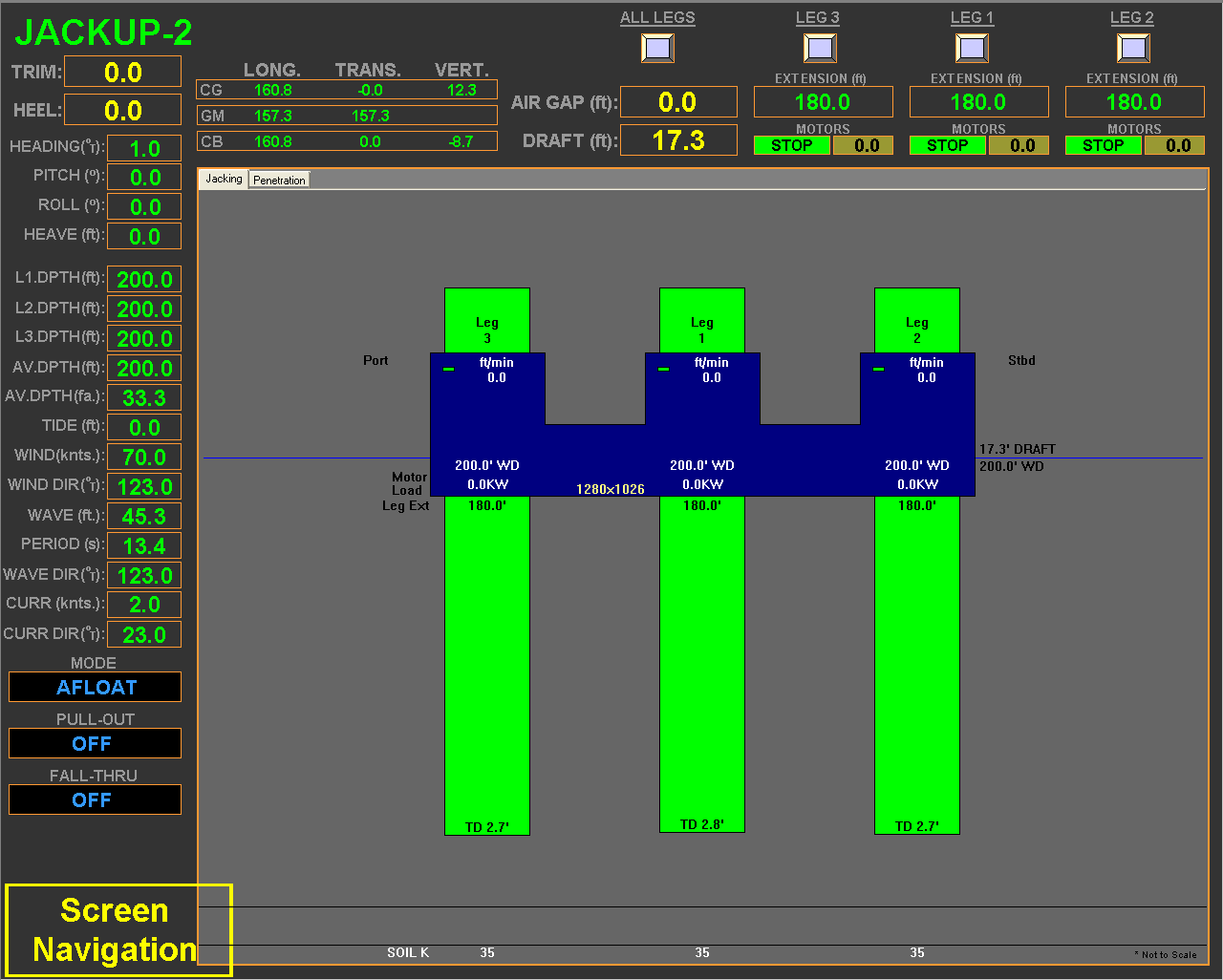
Task: Click the Leg 1 green rate indicator dash
Action: (x=663, y=369)
